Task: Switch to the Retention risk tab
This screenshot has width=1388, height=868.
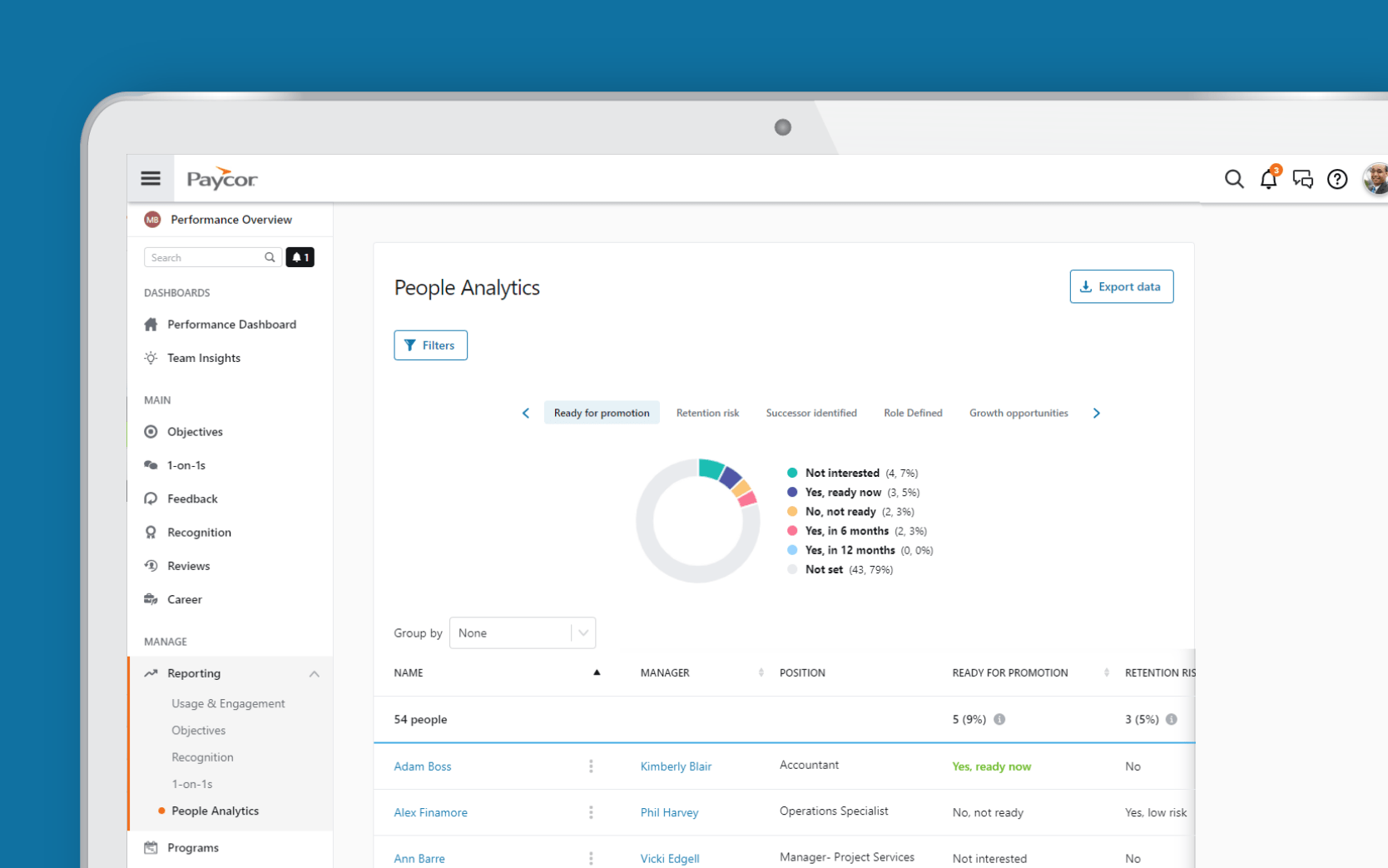Action: [707, 413]
